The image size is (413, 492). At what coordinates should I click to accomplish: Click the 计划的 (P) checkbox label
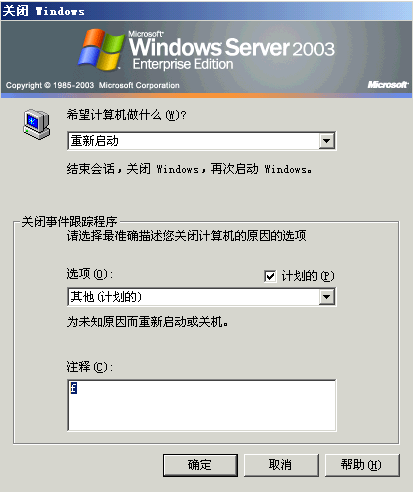point(308,276)
